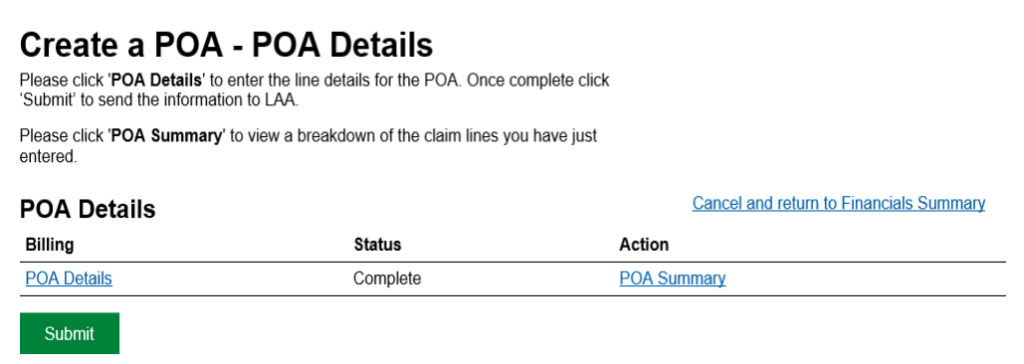The width and height of the screenshot is (1024, 364).
Task: Open the POA Details billing link
Action: [69, 278]
